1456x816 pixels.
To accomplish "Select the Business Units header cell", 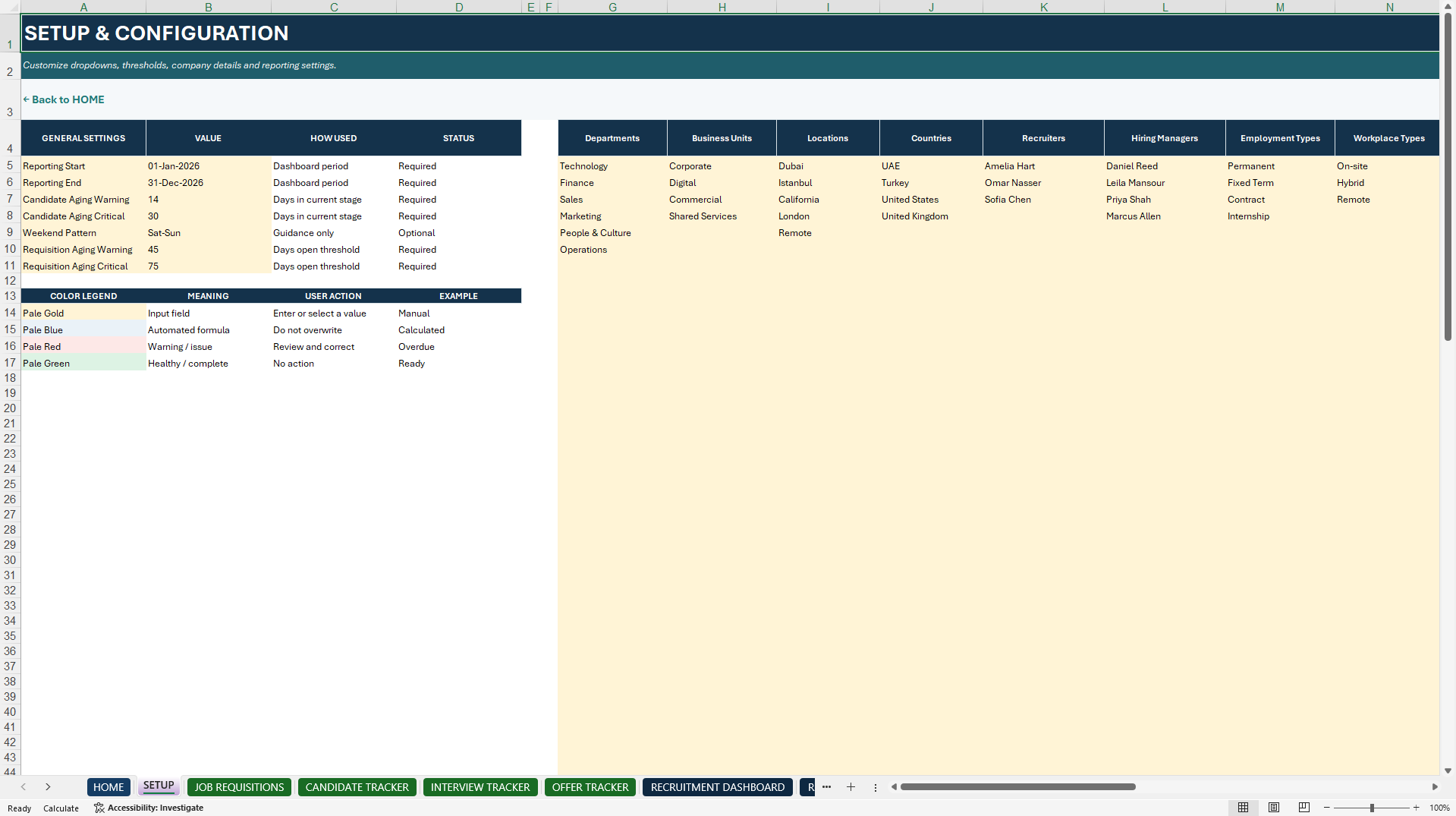I will click(x=722, y=138).
